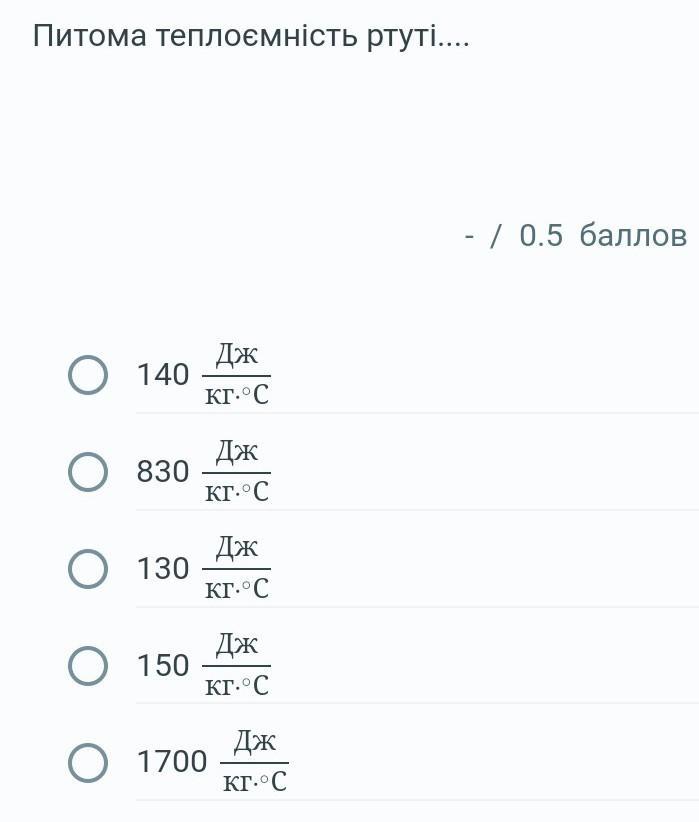
Task: Click the number 130 answer label
Action: (x=163, y=568)
